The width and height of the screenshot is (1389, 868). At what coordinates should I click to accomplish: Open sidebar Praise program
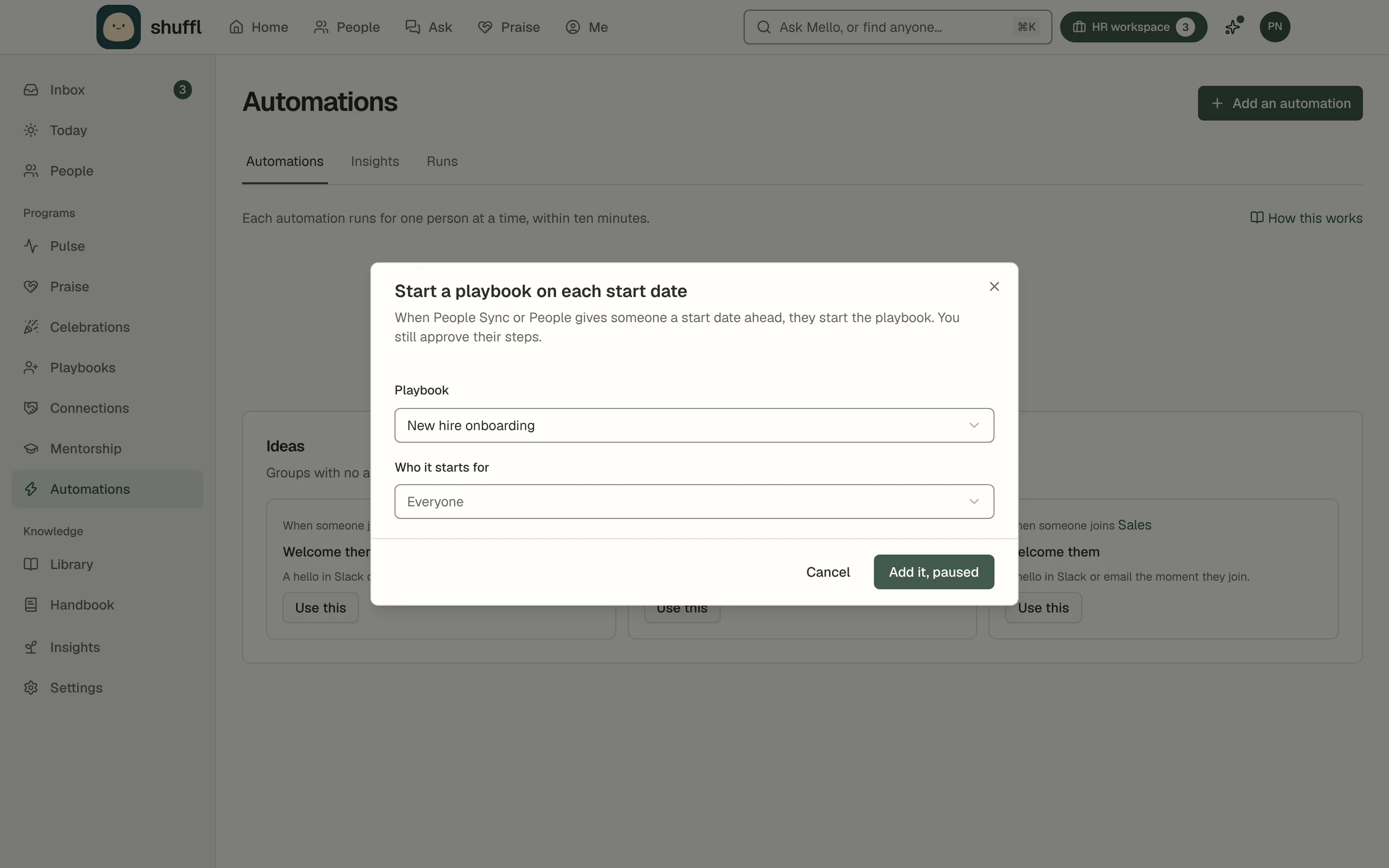(108, 286)
